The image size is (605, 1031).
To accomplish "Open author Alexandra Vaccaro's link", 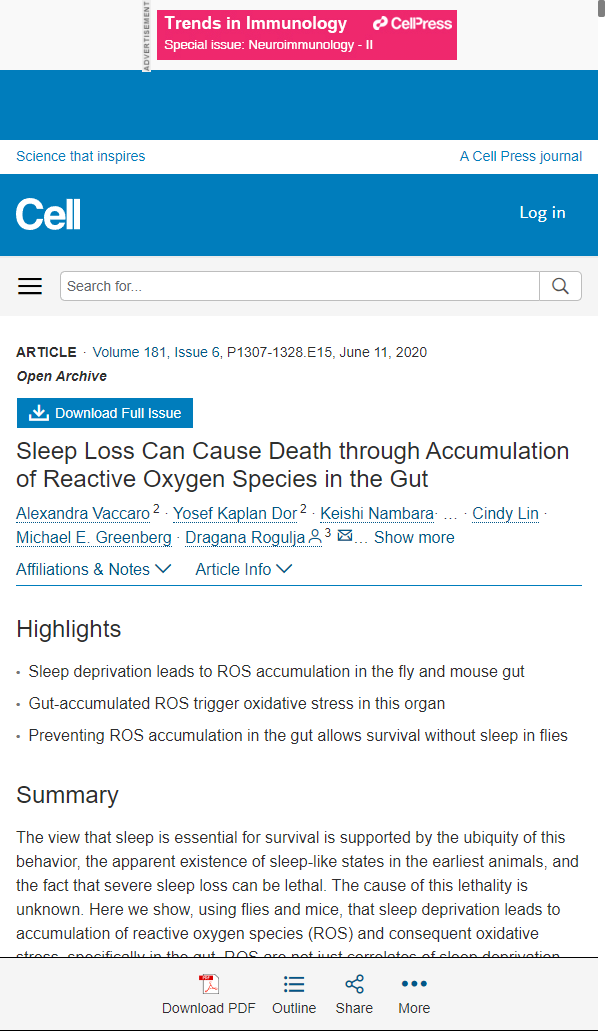I will pos(83,514).
